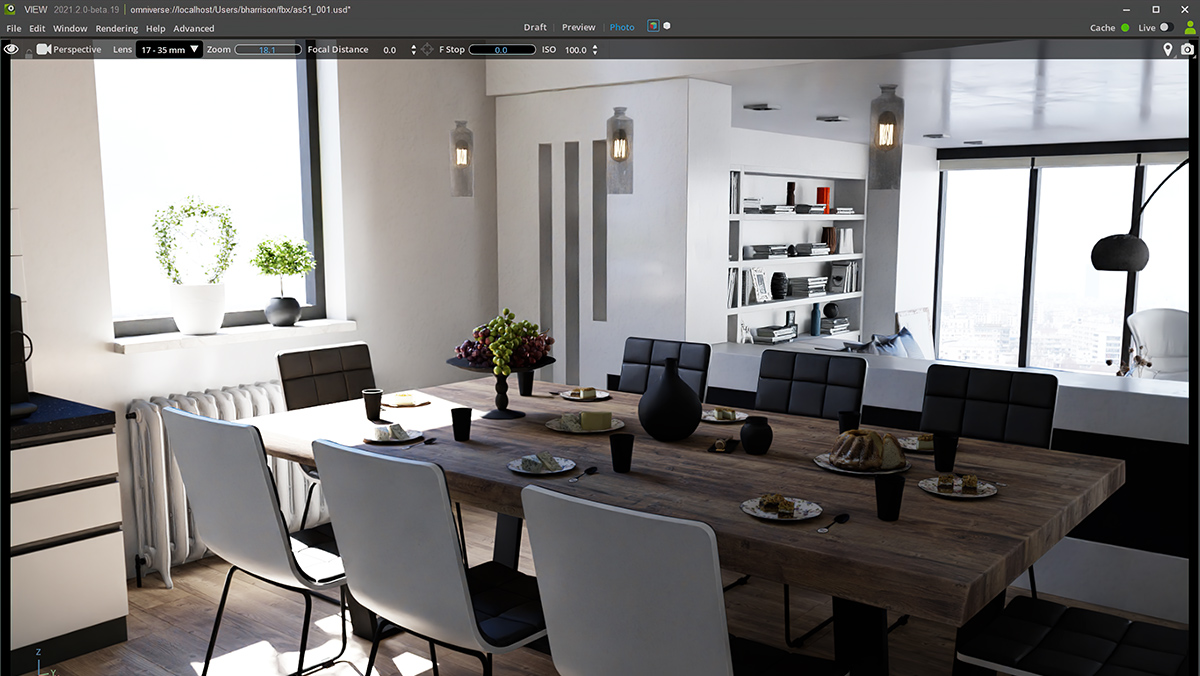Viewport: 1200px width, 676px height.
Task: Click the focal distance picker crosshair icon
Action: pos(427,49)
